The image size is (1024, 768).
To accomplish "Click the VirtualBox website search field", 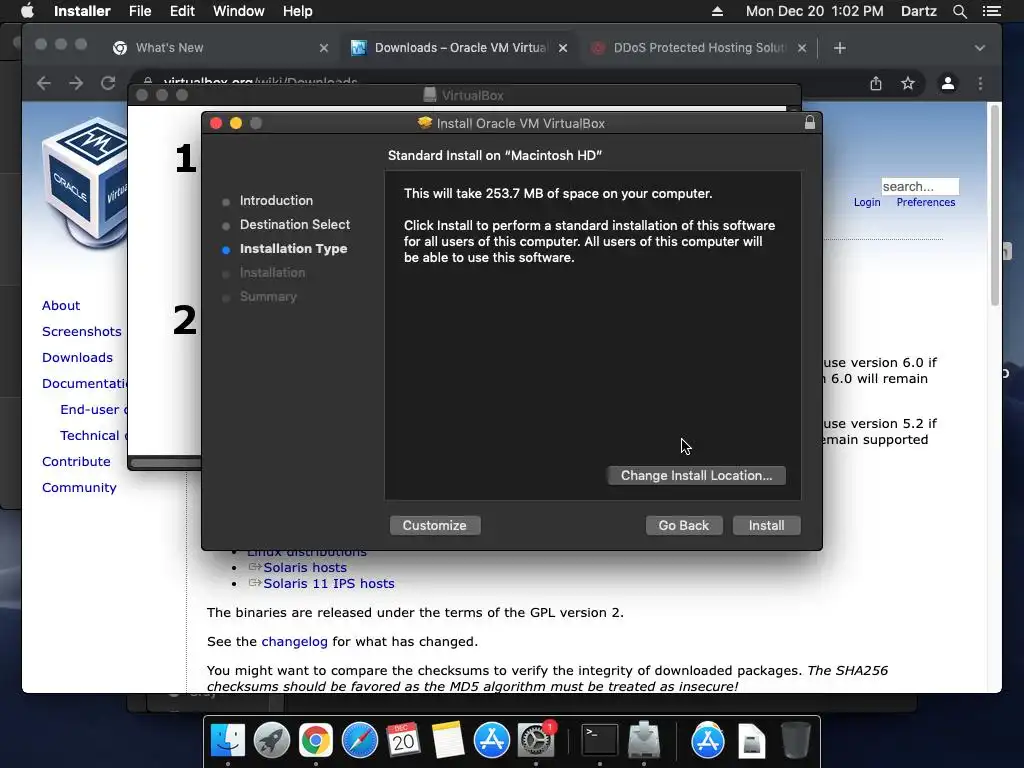I will 920,187.
